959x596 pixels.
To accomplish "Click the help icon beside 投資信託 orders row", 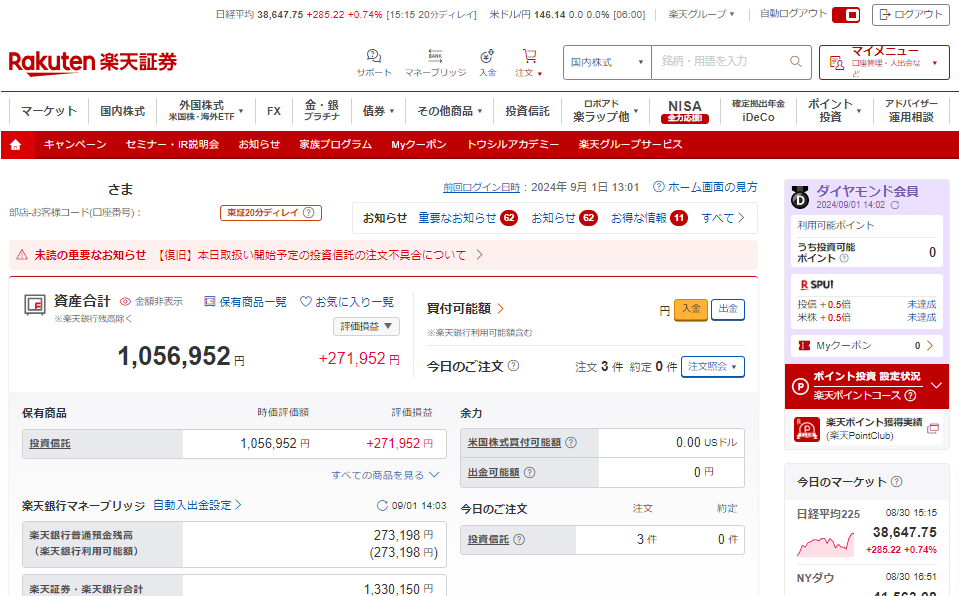I will (x=519, y=540).
